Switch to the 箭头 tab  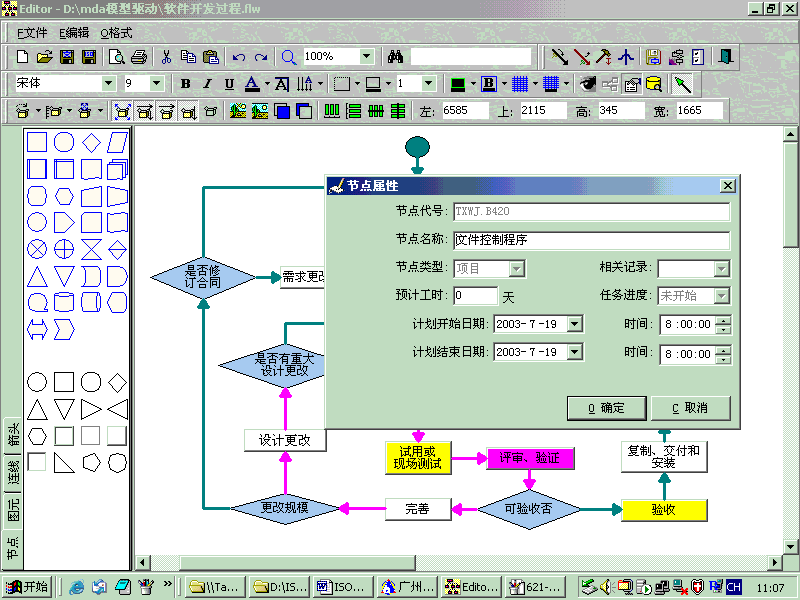point(13,434)
